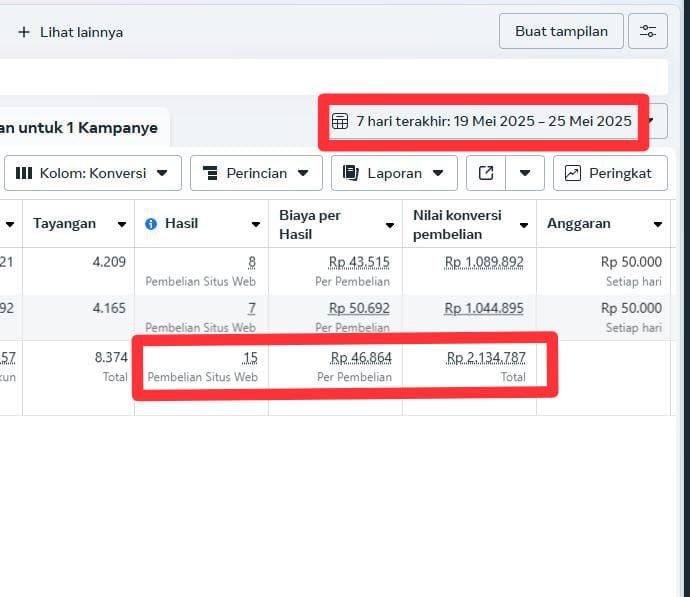Click info icon beside Hasil header

click(x=151, y=224)
